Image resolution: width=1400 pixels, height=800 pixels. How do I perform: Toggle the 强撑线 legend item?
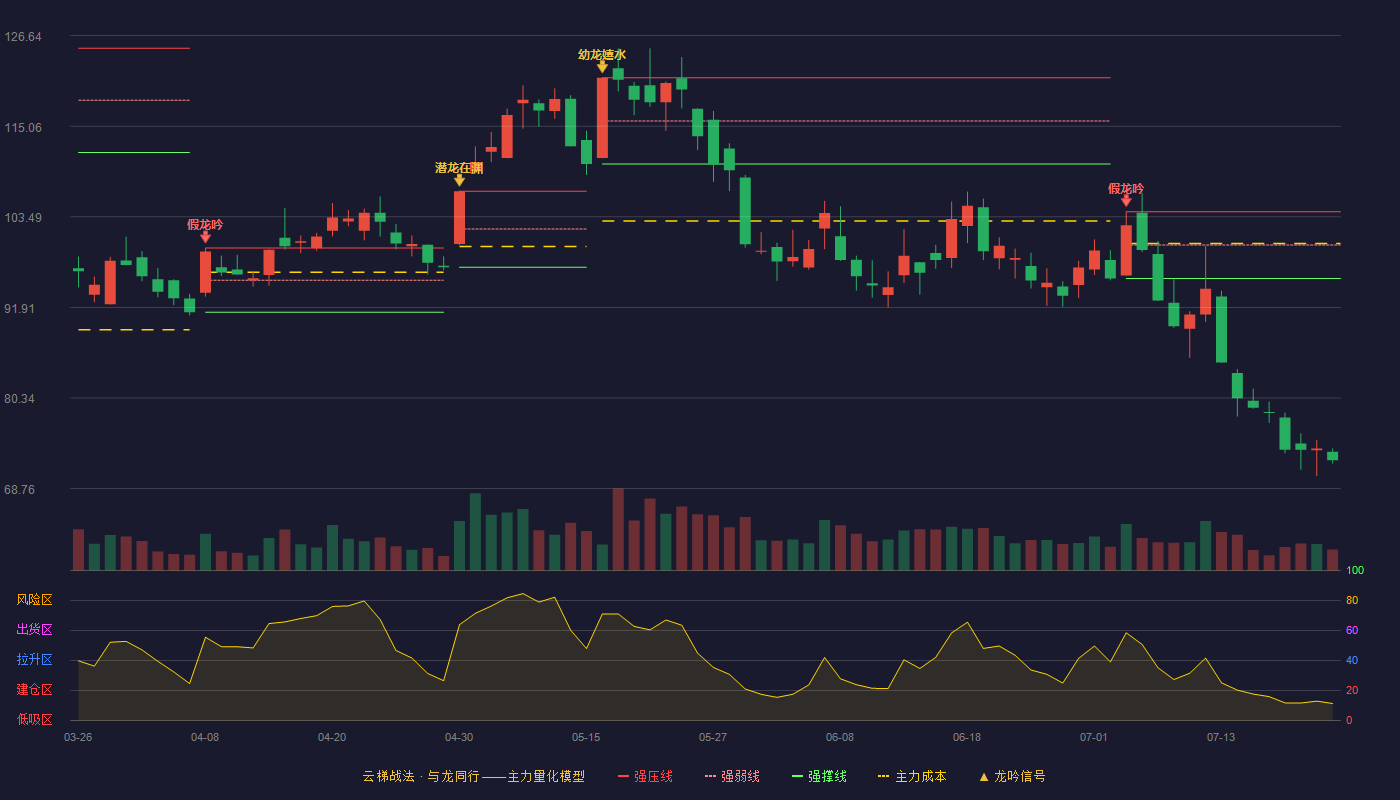[x=819, y=776]
